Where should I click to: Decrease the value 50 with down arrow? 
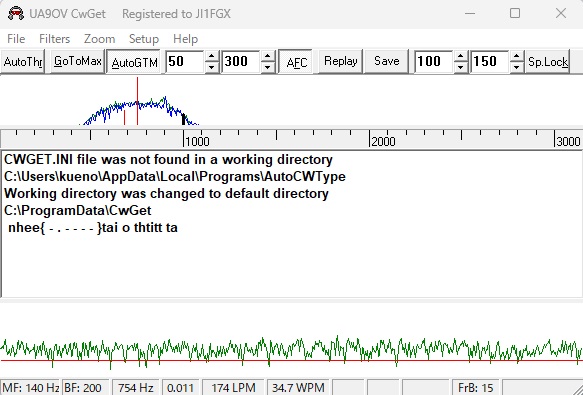pyautogui.click(x=212, y=67)
